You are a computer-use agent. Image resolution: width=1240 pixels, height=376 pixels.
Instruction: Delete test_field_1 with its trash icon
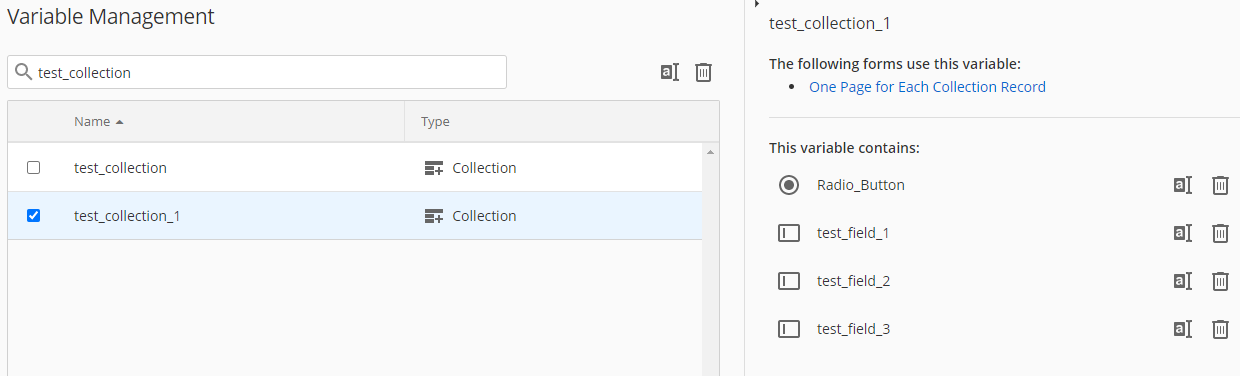[1220, 233]
